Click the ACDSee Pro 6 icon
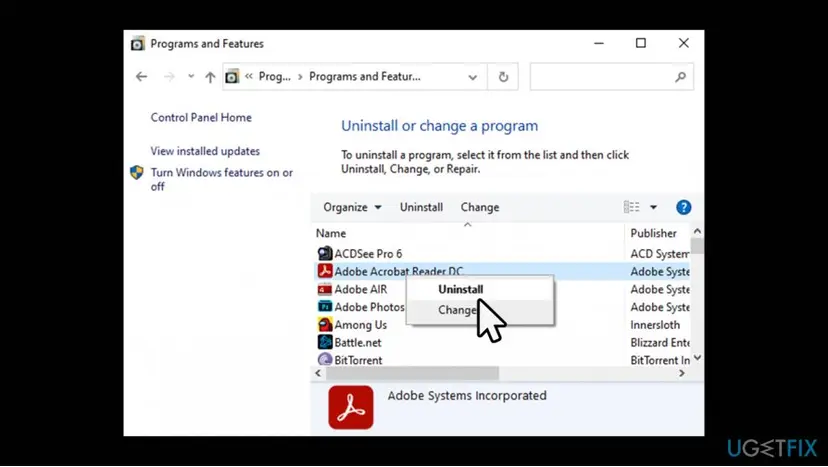Viewport: 828px width, 467px height. [325, 254]
